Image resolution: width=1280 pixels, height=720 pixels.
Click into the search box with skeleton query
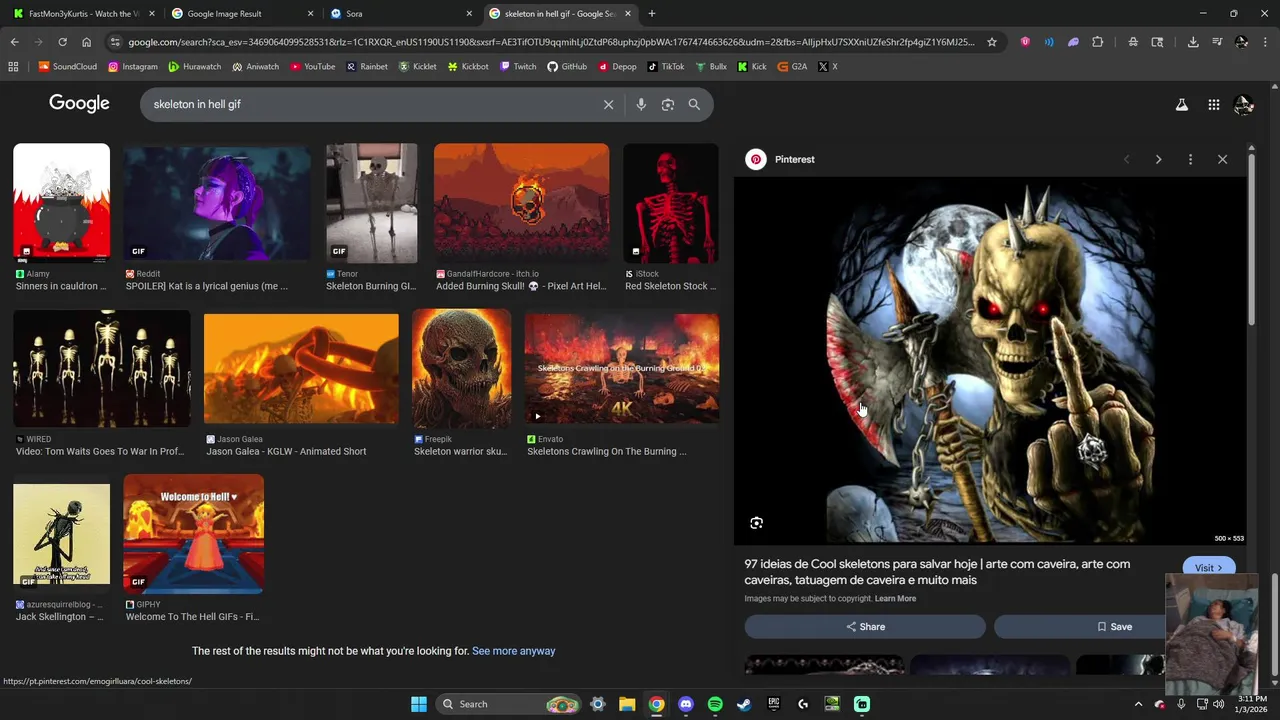click(370, 104)
